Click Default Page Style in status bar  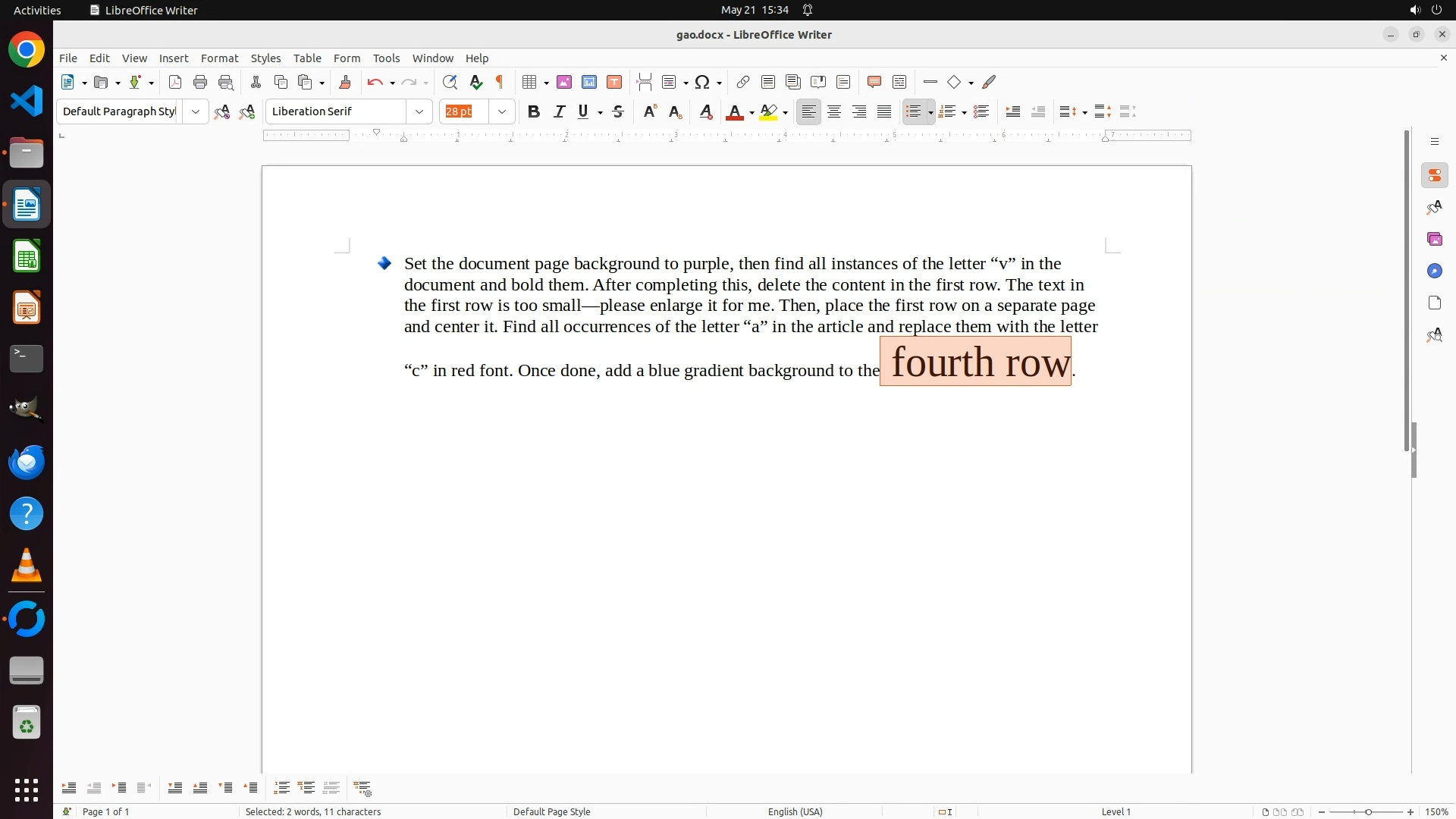551,811
